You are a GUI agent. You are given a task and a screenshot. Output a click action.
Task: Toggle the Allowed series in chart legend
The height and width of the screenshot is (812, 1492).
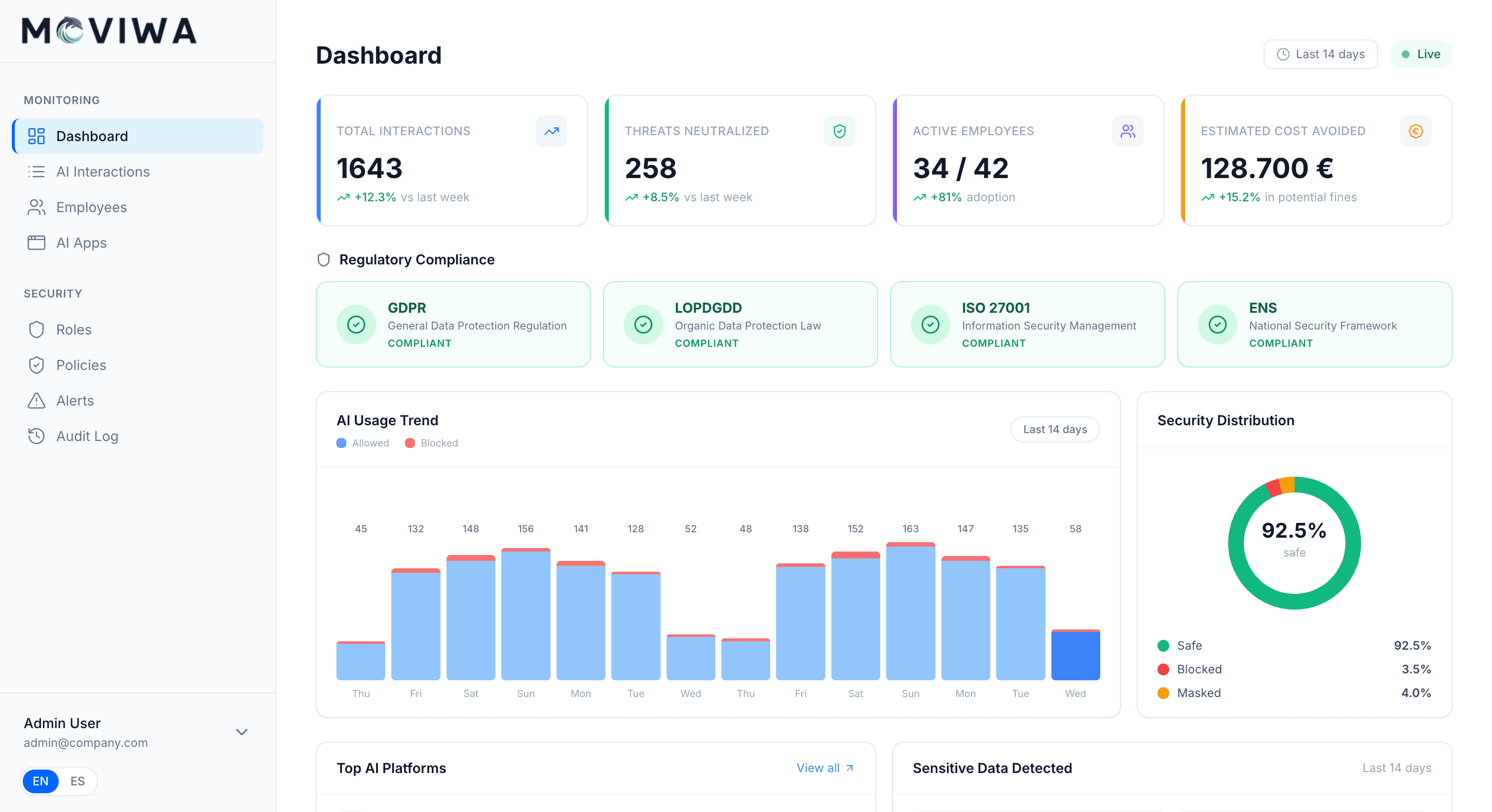[x=363, y=443]
